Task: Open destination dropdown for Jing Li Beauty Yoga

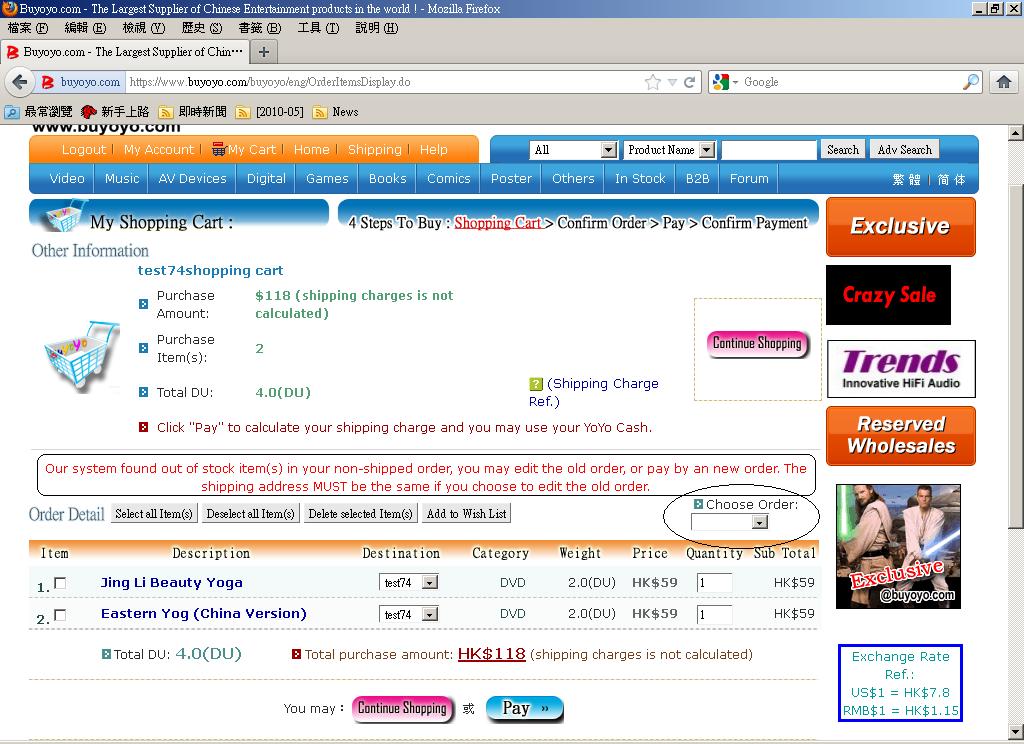Action: (x=408, y=583)
